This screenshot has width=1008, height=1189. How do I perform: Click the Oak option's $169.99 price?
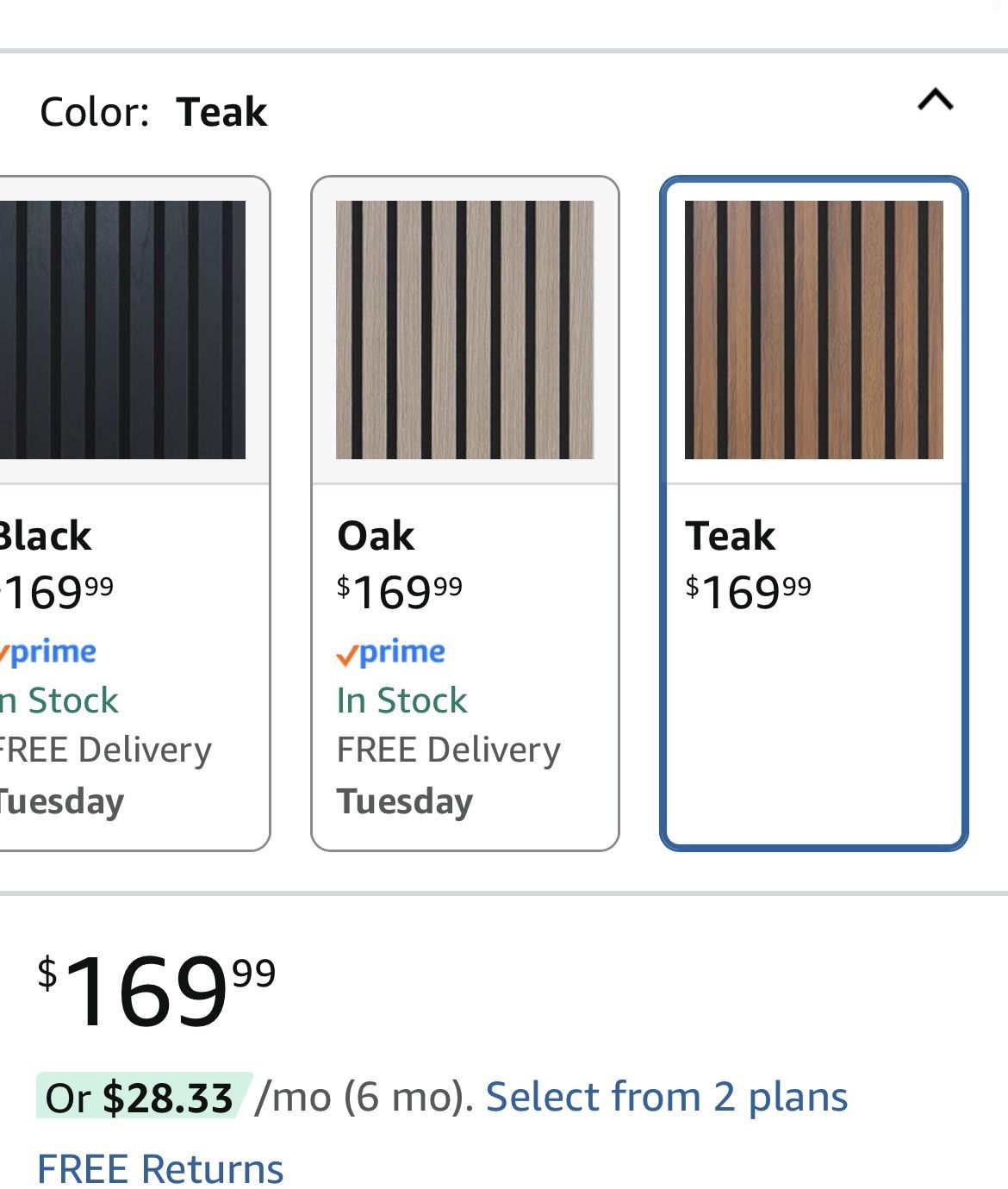click(x=400, y=591)
